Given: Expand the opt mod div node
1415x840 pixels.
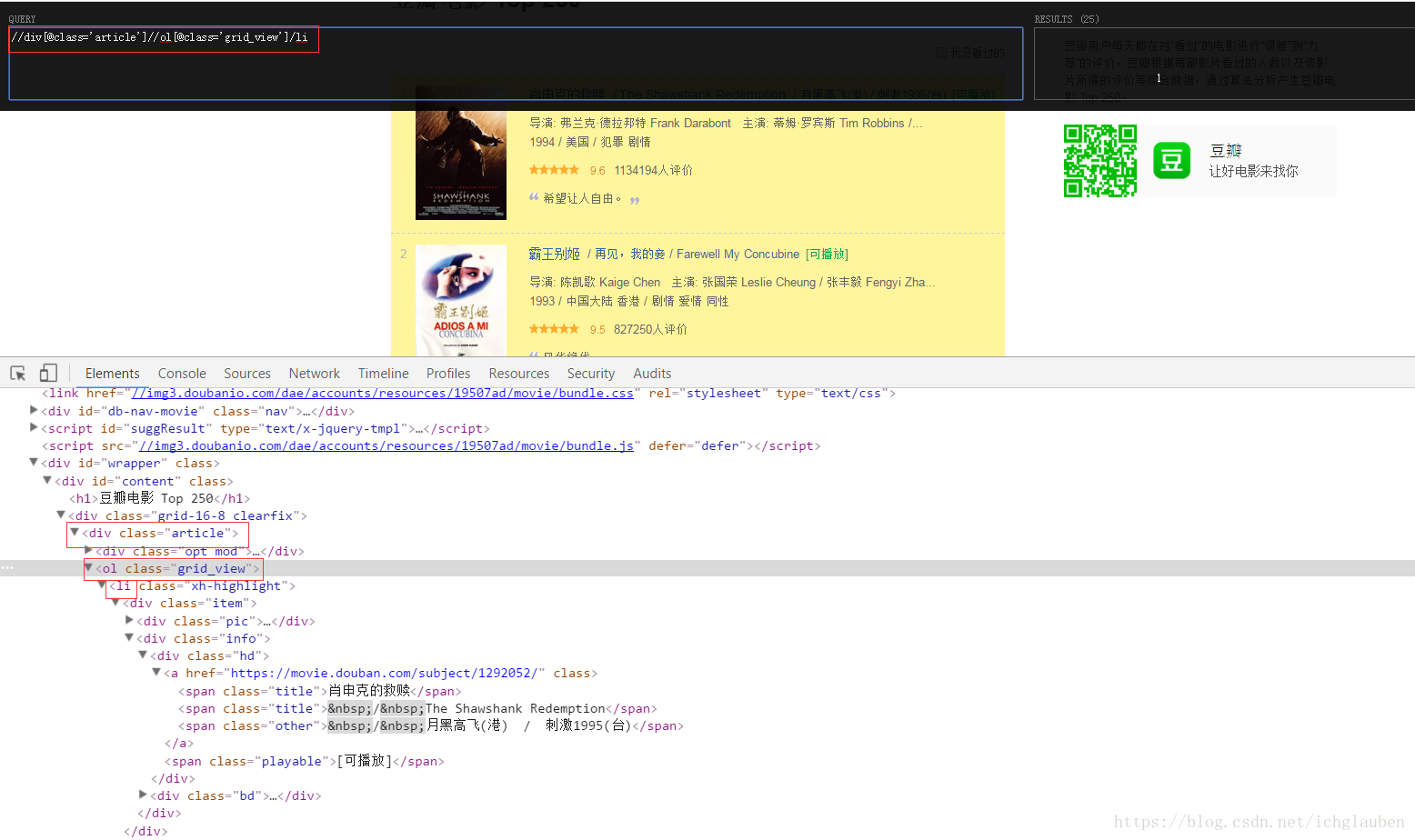Looking at the screenshot, I should coord(88,550).
